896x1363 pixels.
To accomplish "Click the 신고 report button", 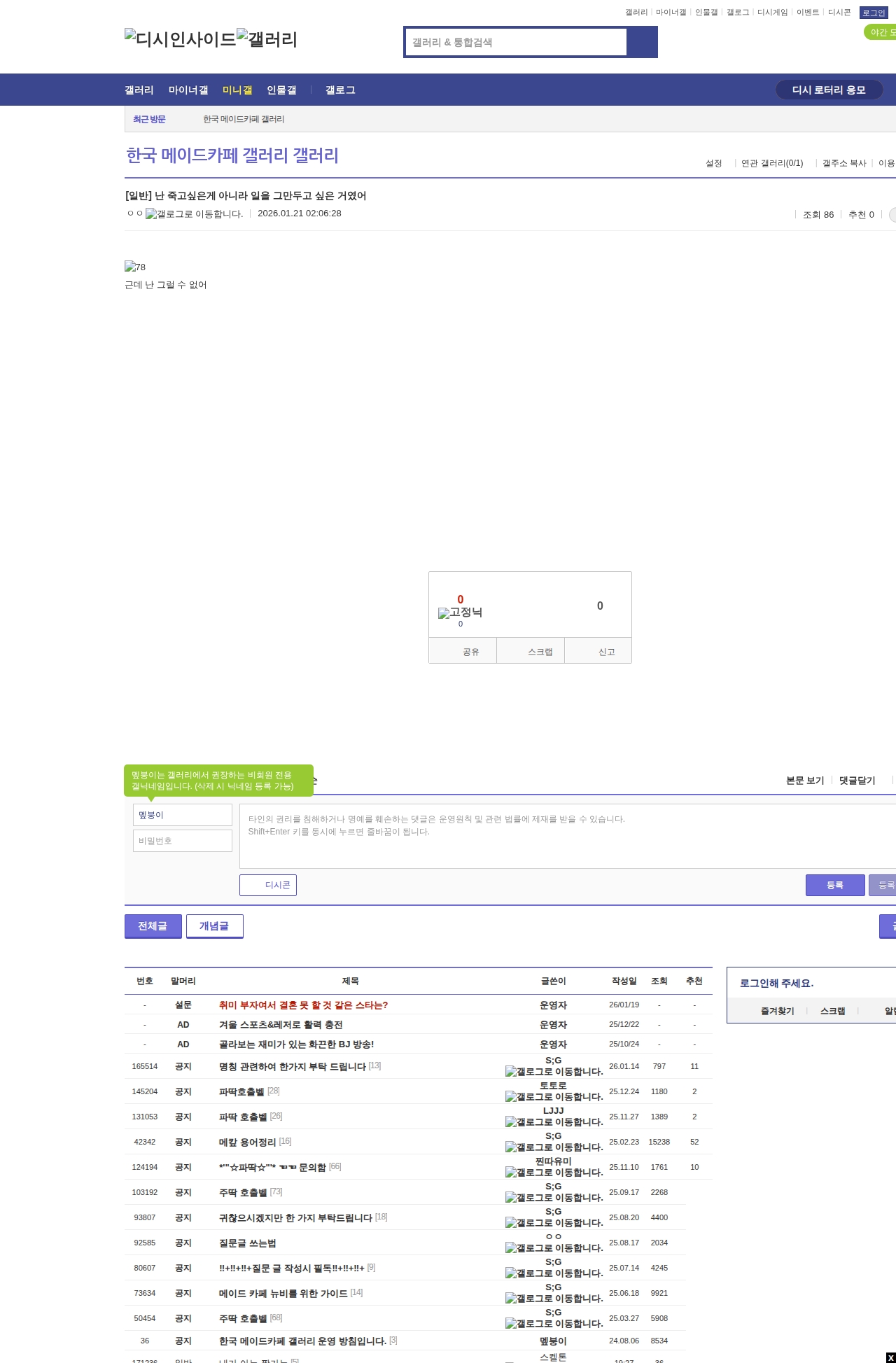I will click(x=599, y=651).
